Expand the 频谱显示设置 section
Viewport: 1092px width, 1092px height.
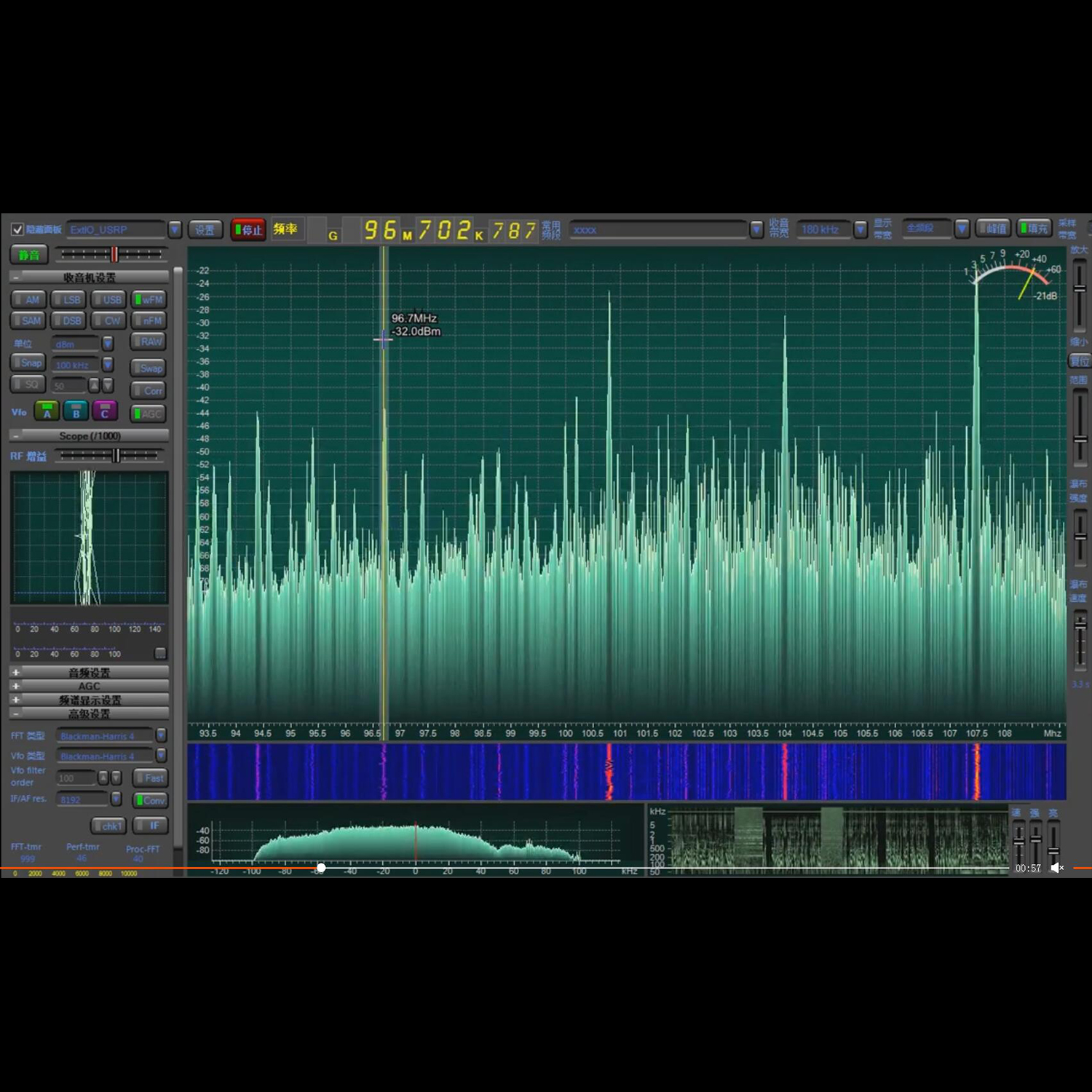89,700
